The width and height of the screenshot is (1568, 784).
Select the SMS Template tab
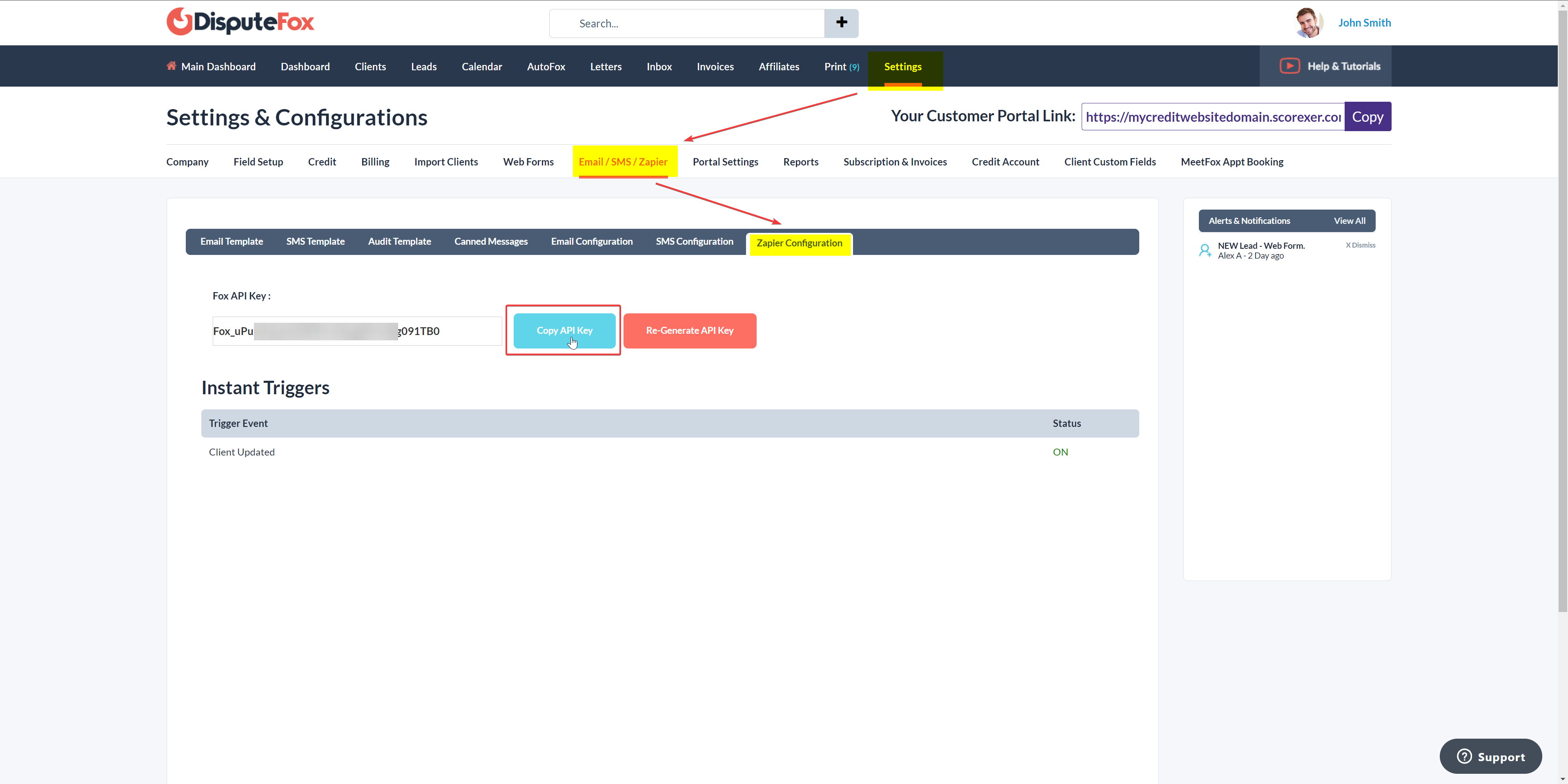(315, 241)
